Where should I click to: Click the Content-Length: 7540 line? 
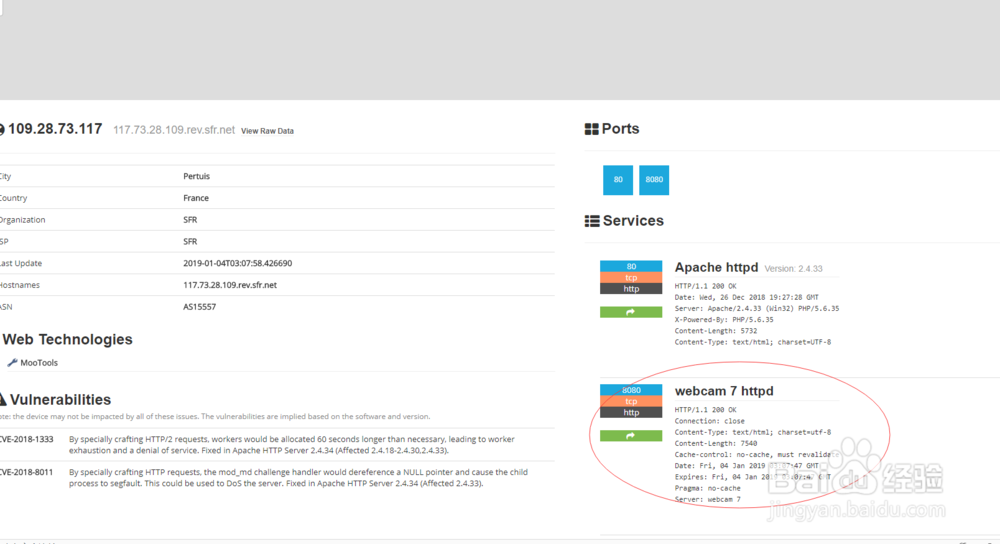click(716, 444)
